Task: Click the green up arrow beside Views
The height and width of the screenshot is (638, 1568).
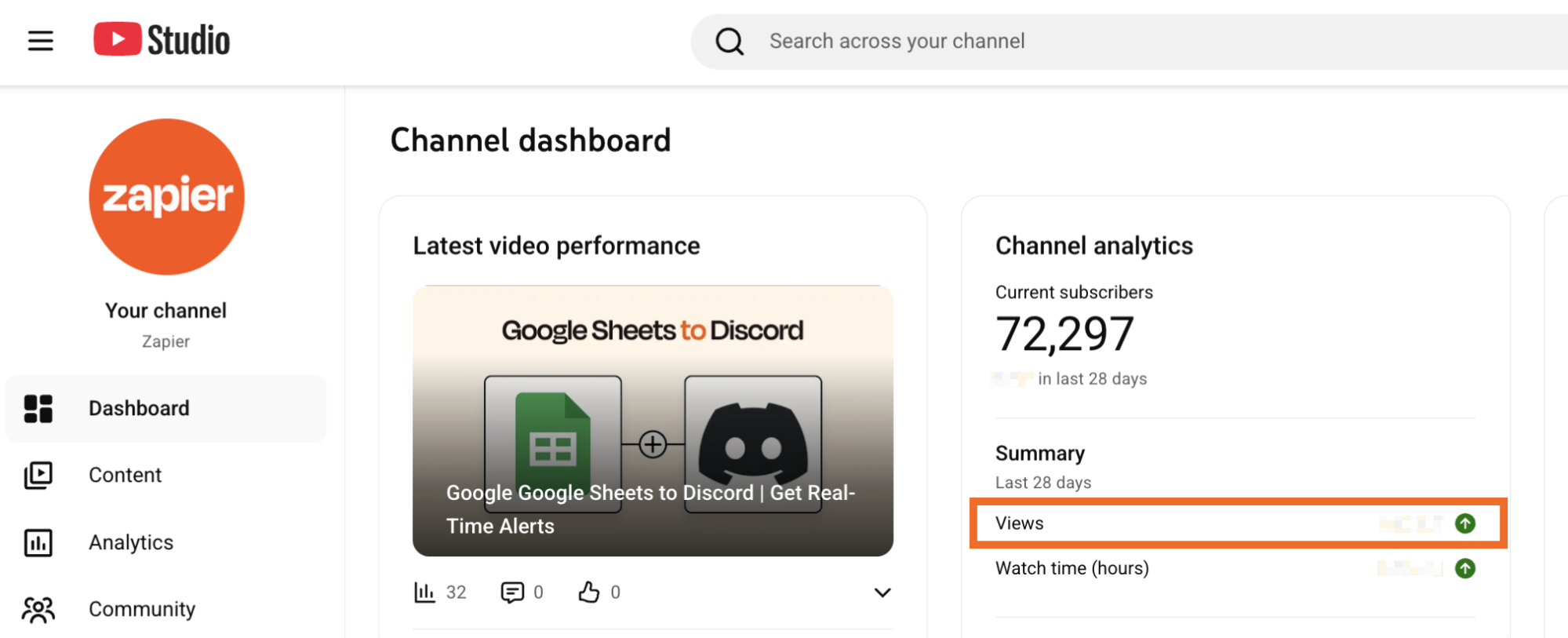Action: [1465, 523]
